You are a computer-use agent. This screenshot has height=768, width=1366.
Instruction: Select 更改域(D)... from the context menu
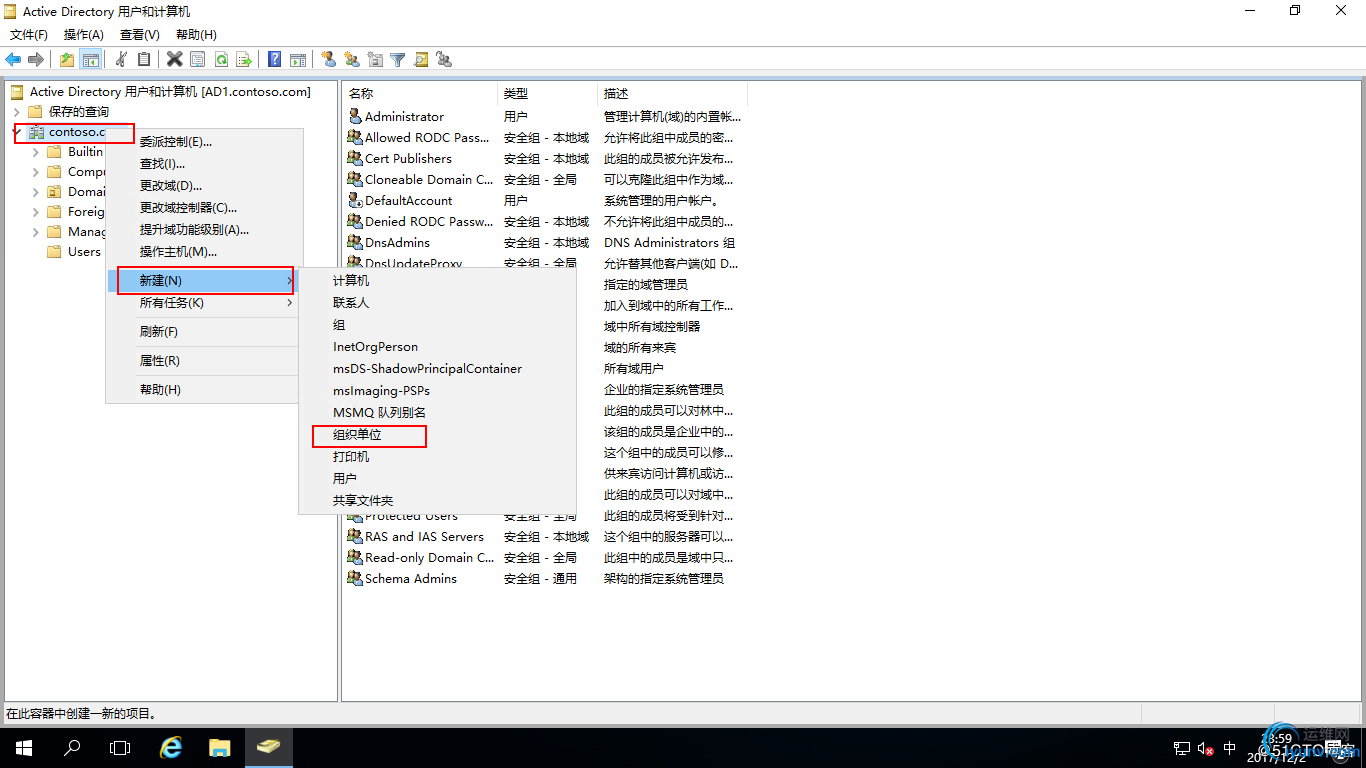point(203,185)
